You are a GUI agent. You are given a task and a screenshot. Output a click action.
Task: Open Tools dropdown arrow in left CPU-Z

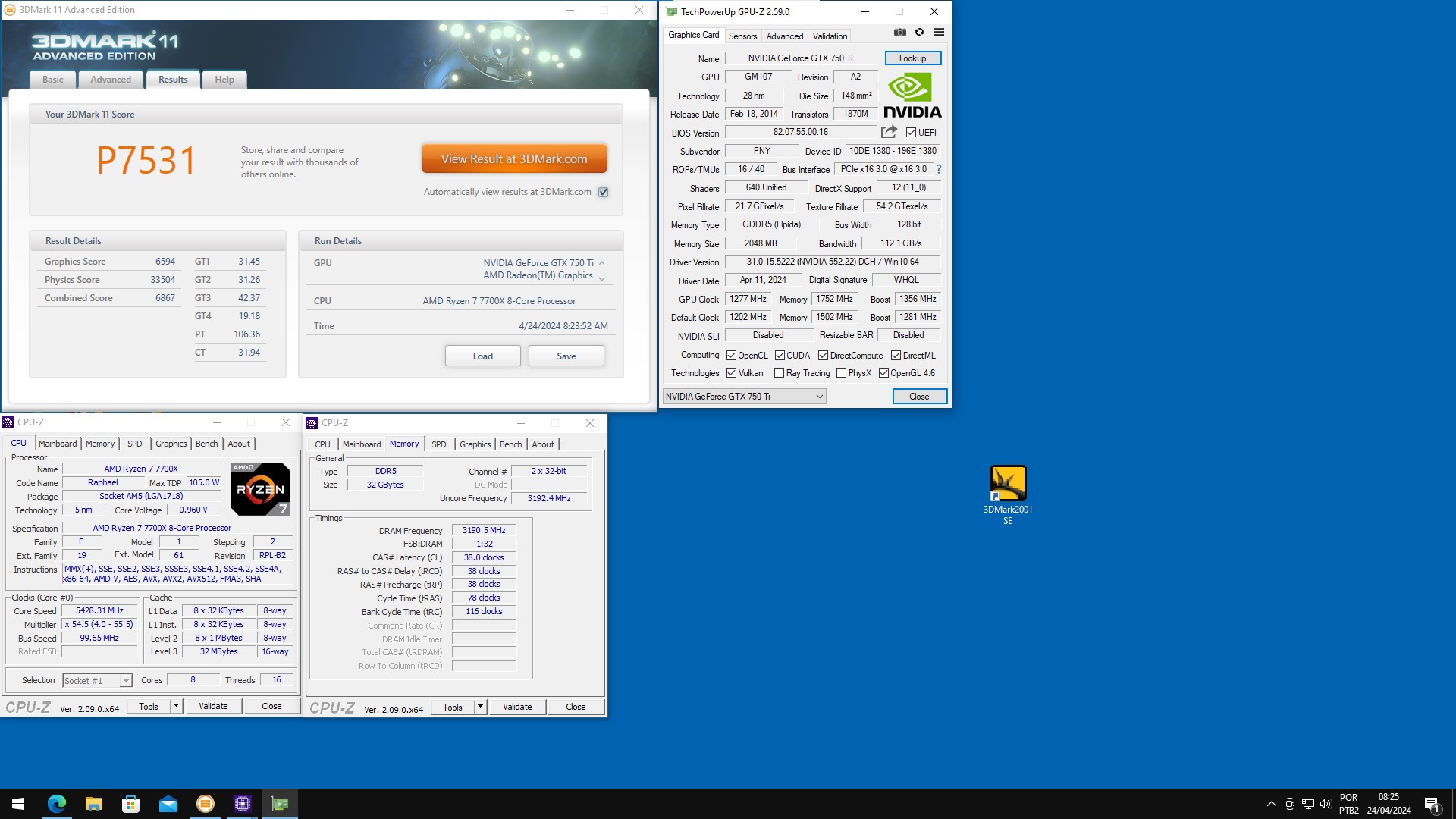(x=176, y=706)
